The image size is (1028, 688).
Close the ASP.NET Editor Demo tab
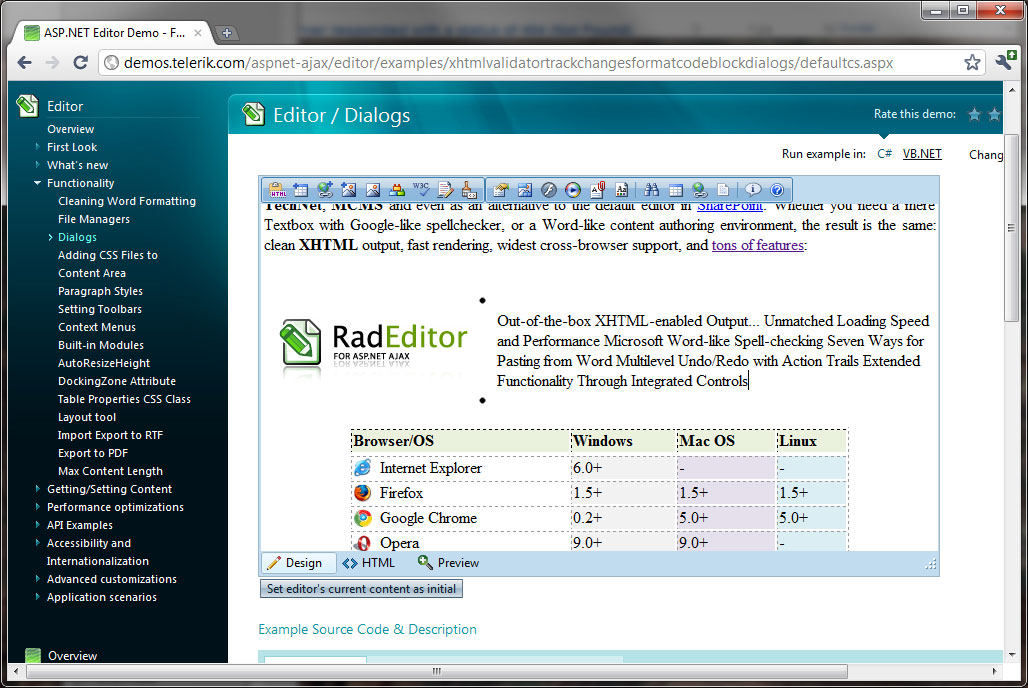point(197,33)
